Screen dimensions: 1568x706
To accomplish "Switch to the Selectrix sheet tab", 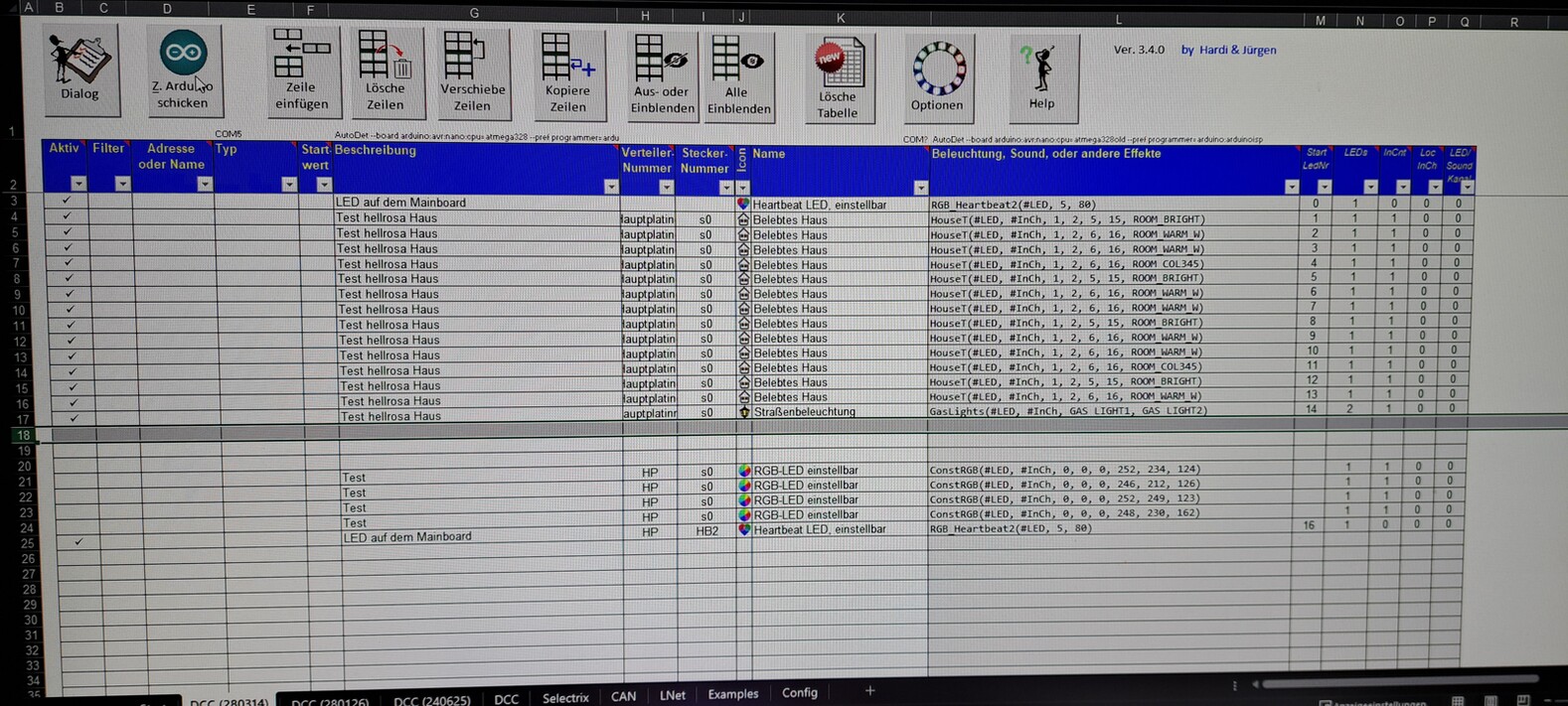I will (x=565, y=698).
